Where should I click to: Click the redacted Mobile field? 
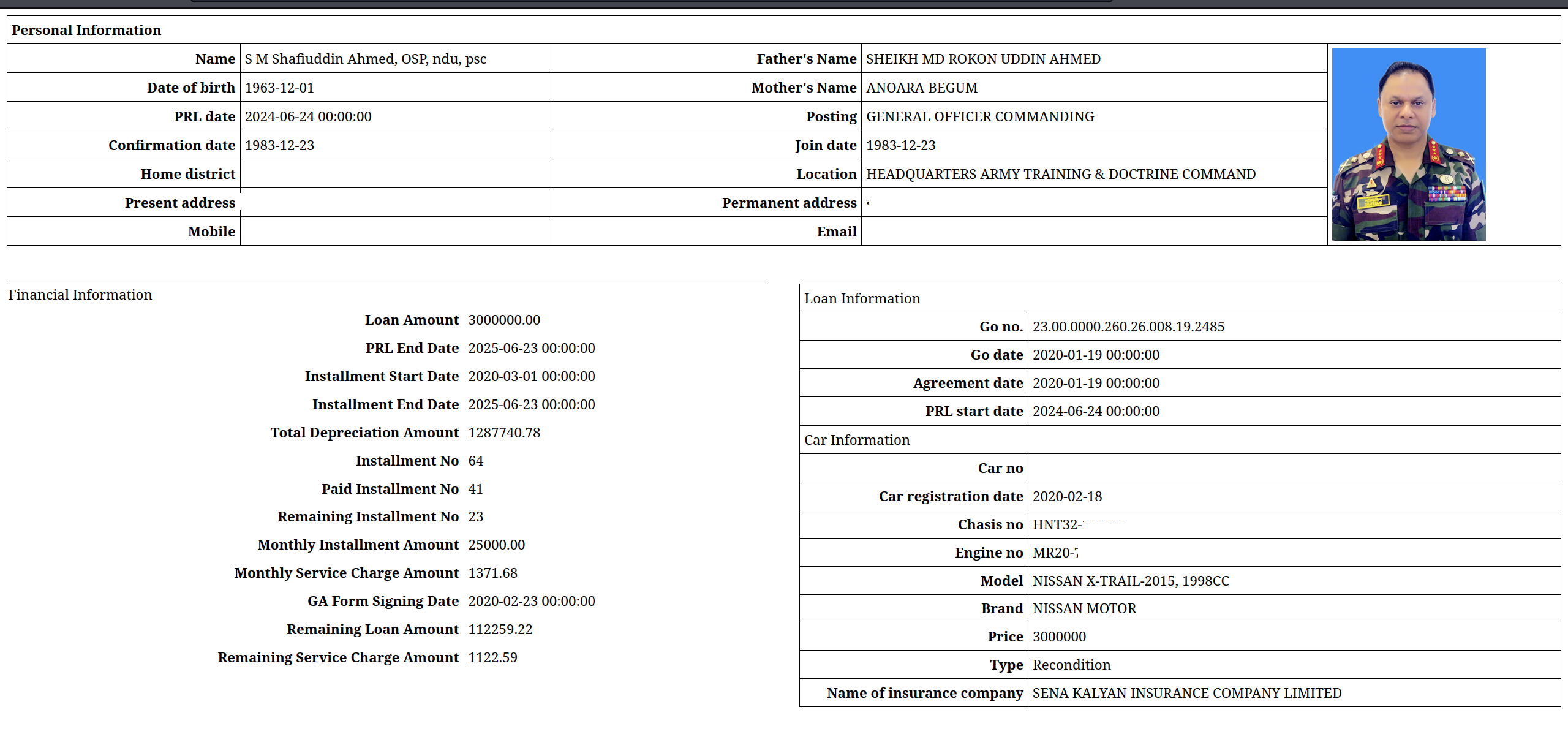[336, 231]
